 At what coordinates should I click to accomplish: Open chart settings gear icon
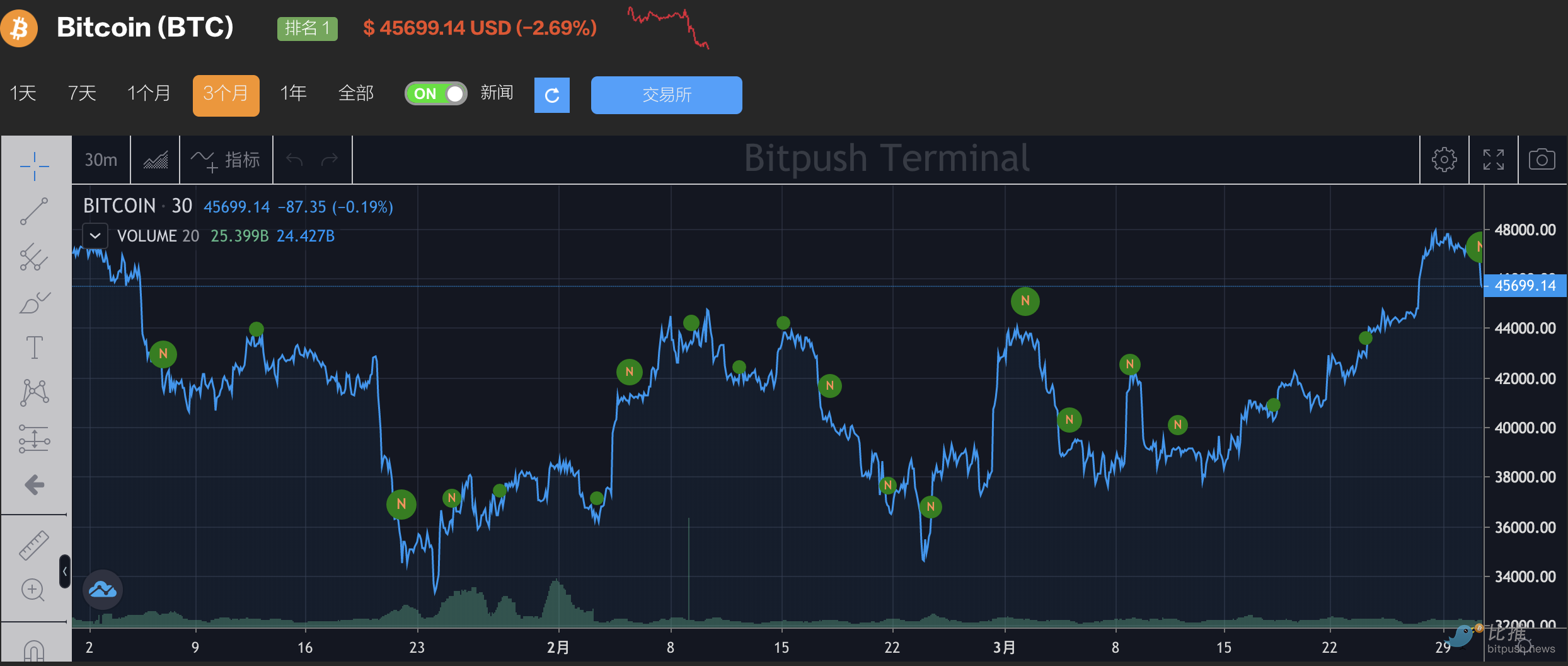(1444, 160)
